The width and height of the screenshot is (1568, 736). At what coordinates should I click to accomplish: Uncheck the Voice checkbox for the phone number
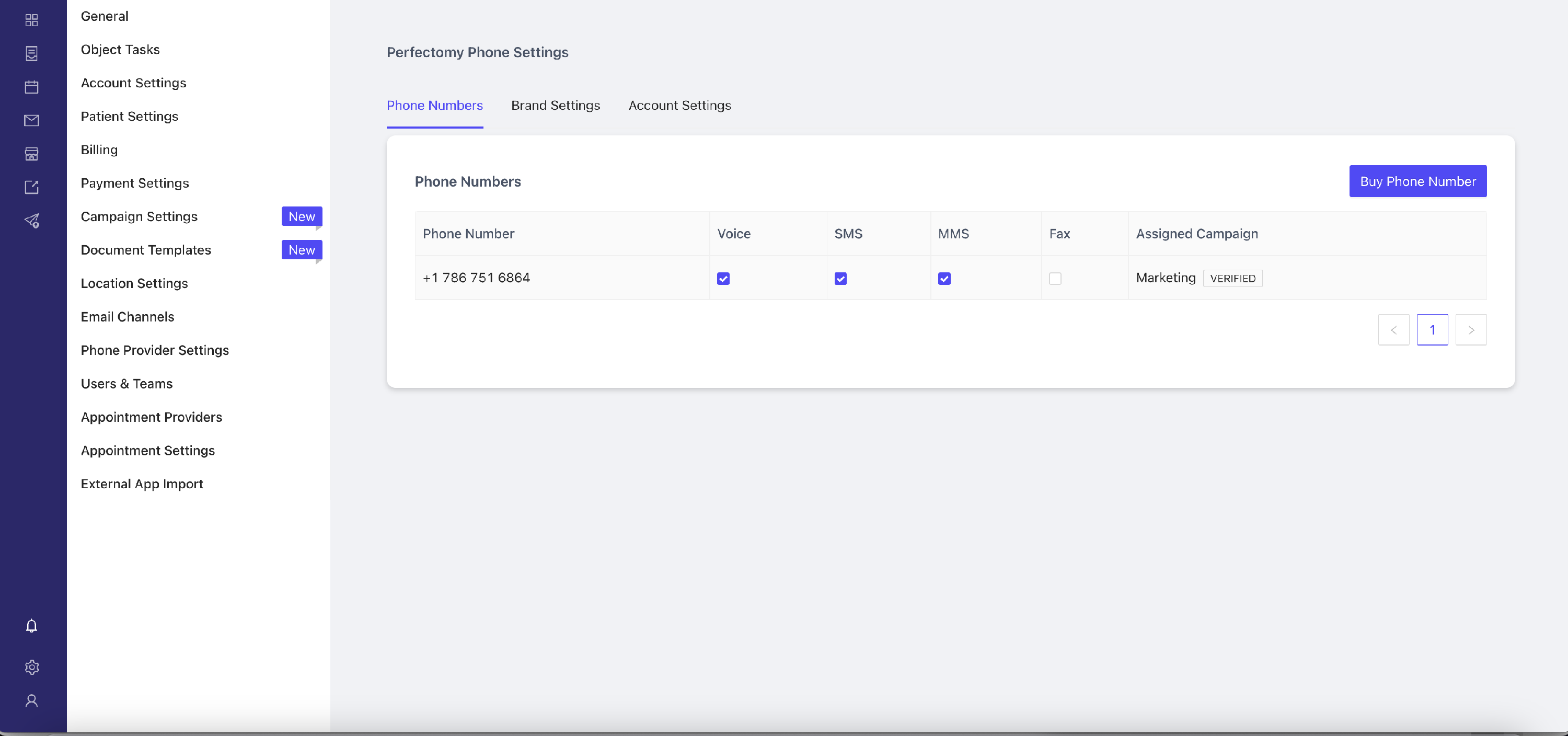(723, 278)
